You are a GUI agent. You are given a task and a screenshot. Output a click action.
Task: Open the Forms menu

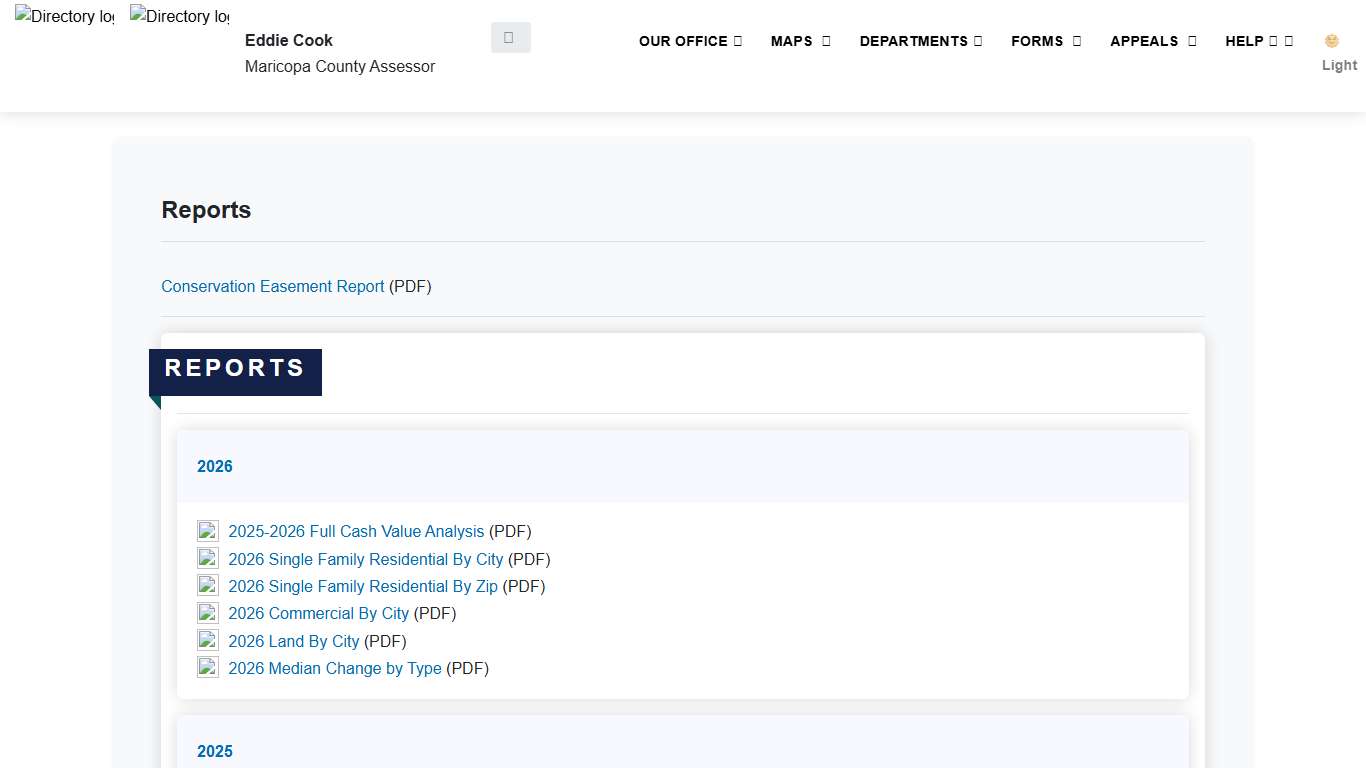click(x=1046, y=41)
